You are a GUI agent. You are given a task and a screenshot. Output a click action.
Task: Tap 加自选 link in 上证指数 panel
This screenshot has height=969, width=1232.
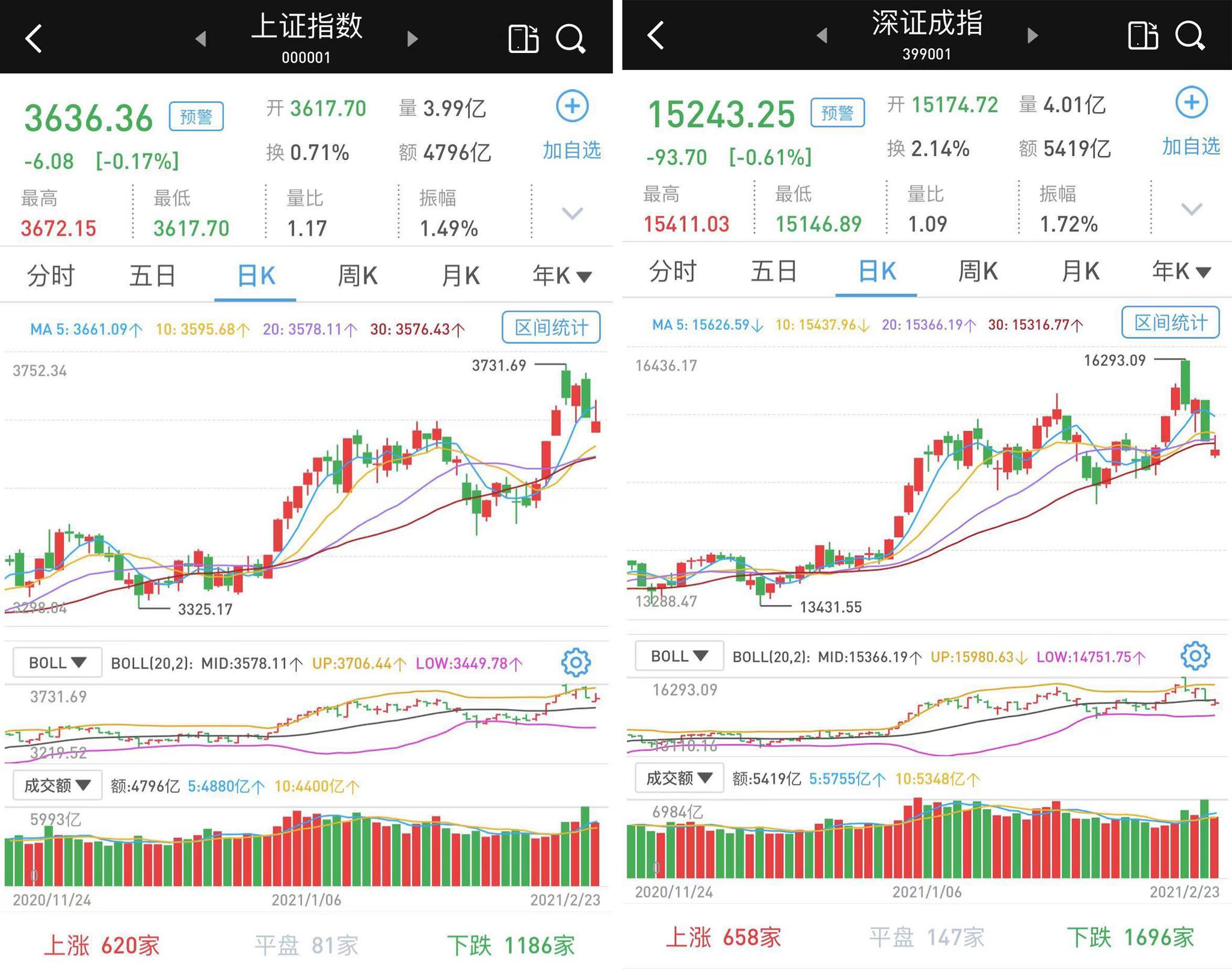571,150
